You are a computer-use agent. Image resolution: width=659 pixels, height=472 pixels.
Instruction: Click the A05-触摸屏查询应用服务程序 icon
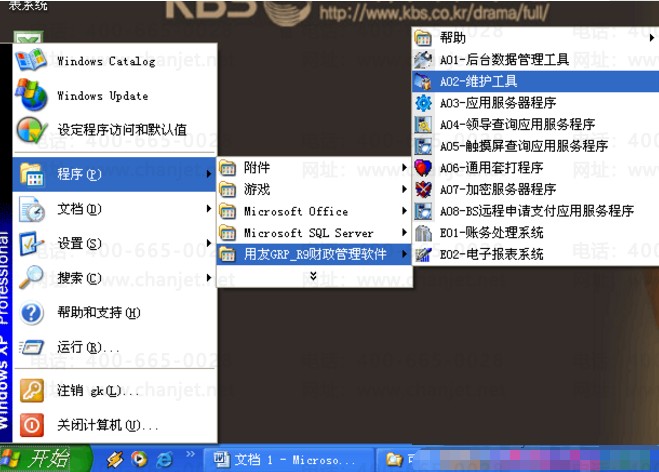coord(423,146)
